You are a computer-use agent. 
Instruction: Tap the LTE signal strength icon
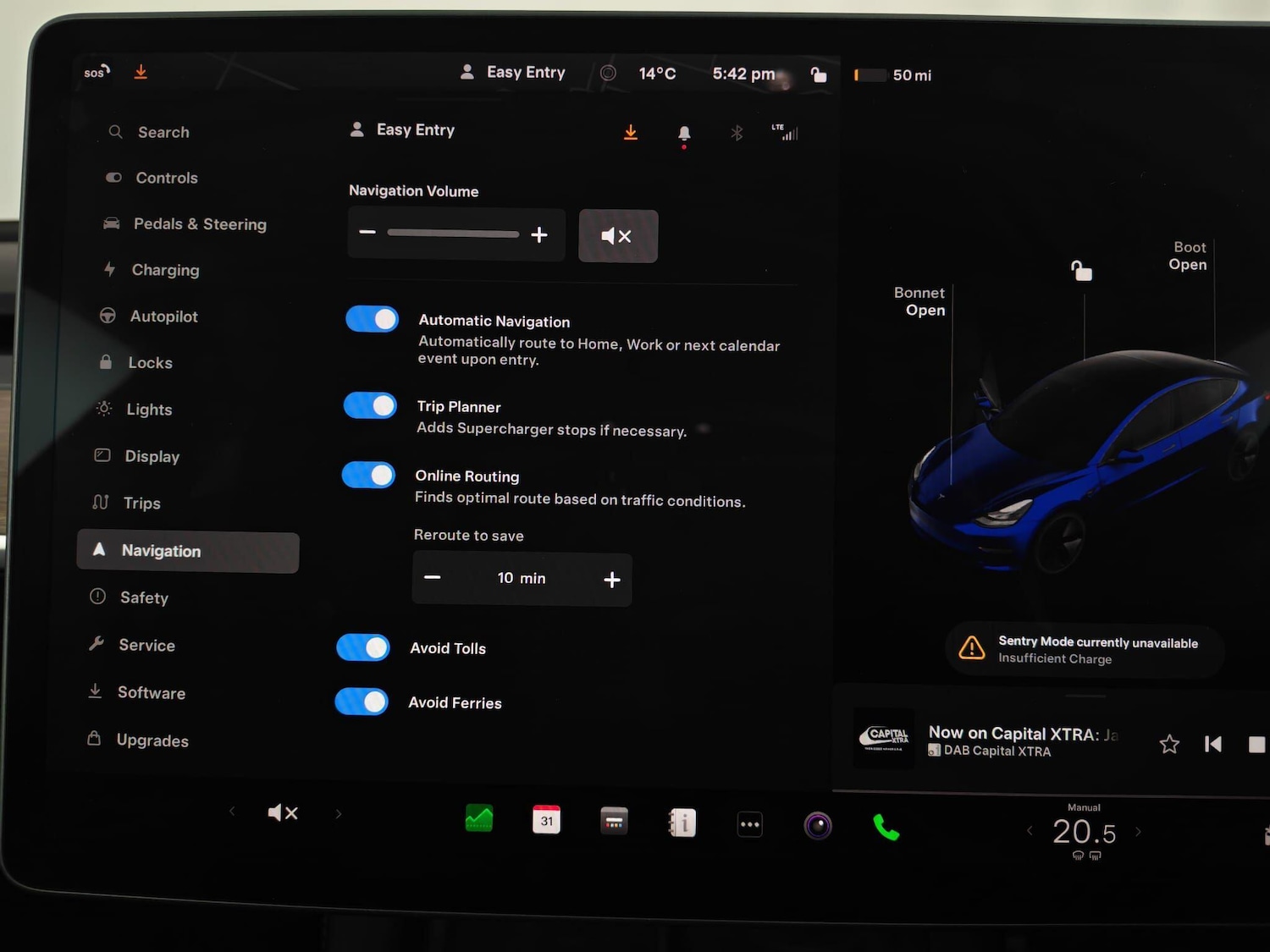(786, 132)
